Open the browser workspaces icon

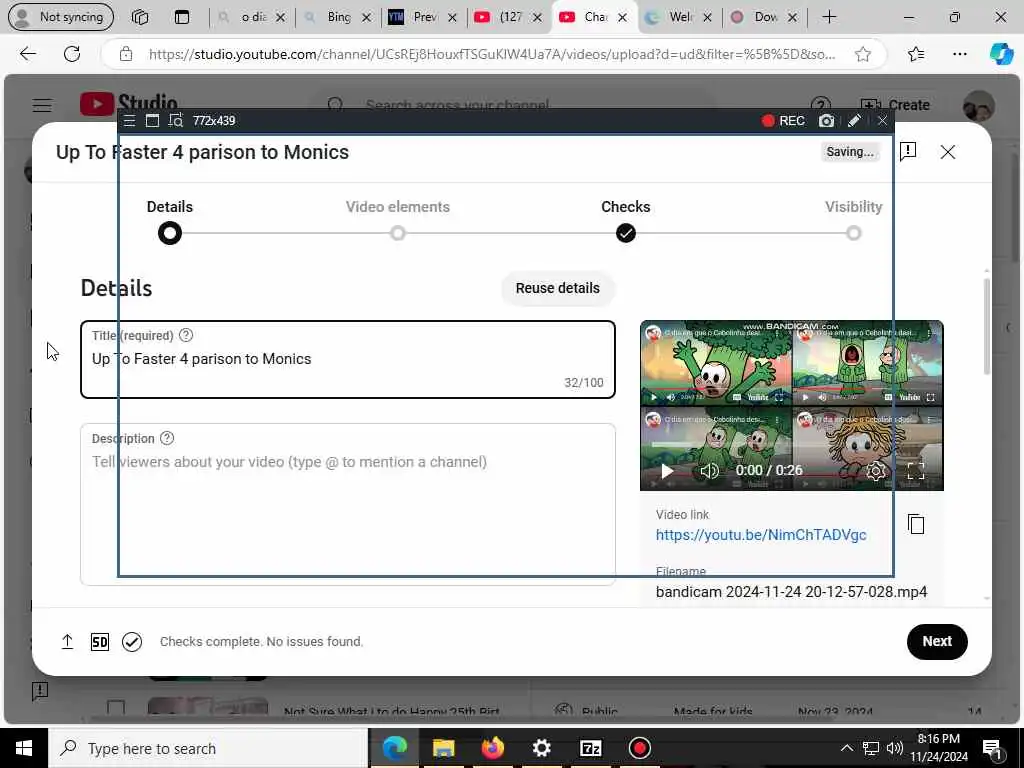pos(140,17)
